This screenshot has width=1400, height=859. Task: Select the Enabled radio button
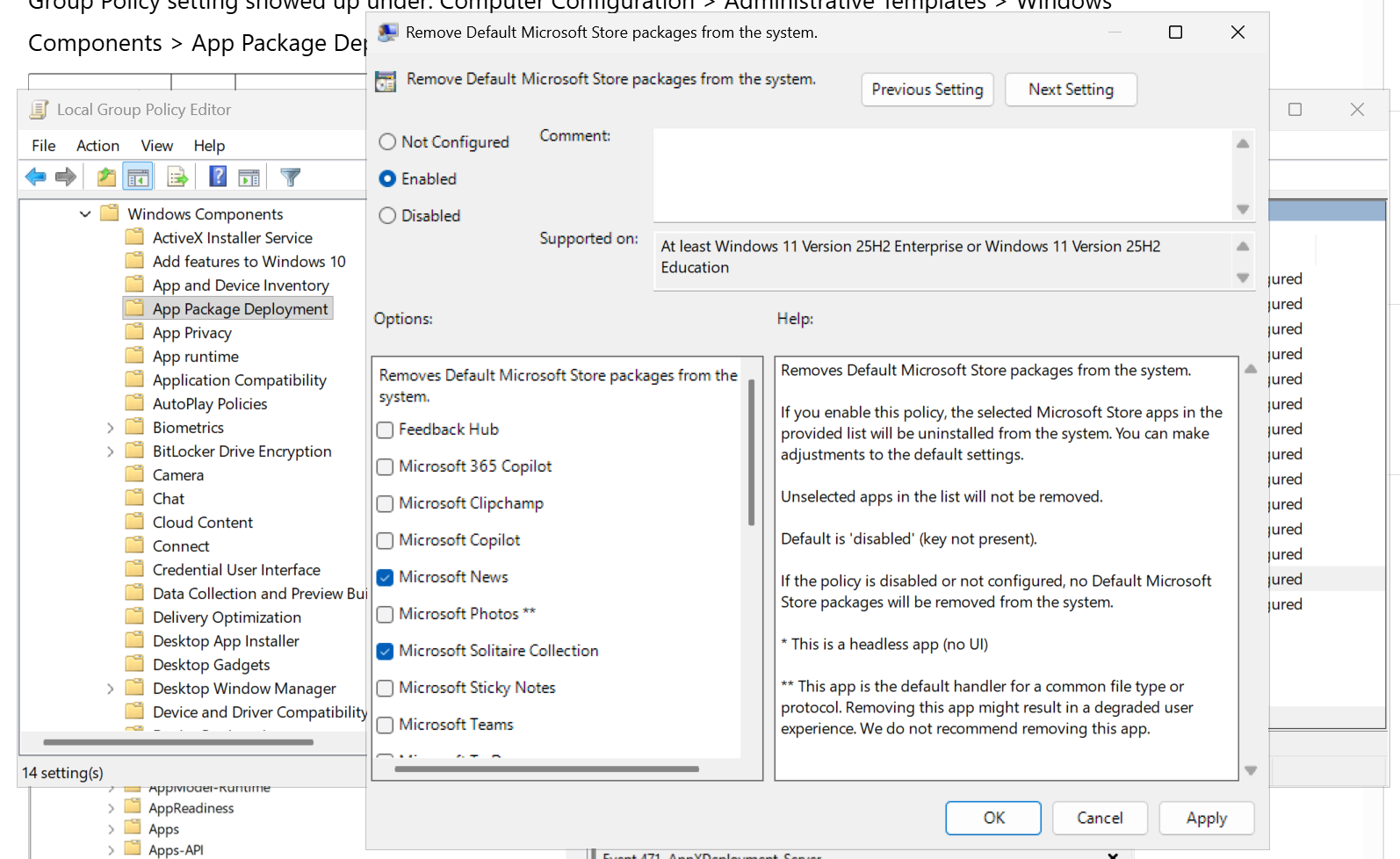[387, 178]
